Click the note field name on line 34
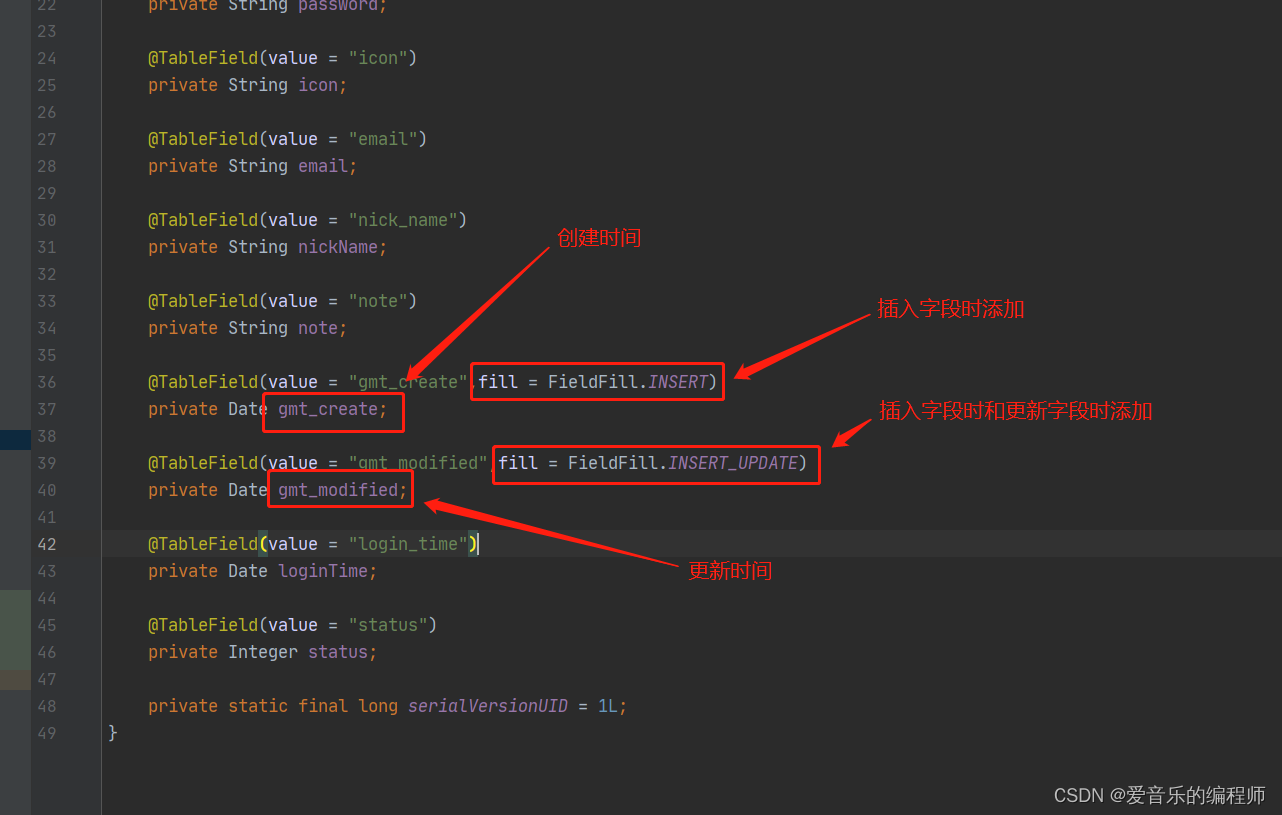The width and height of the screenshot is (1282, 815). (x=318, y=328)
